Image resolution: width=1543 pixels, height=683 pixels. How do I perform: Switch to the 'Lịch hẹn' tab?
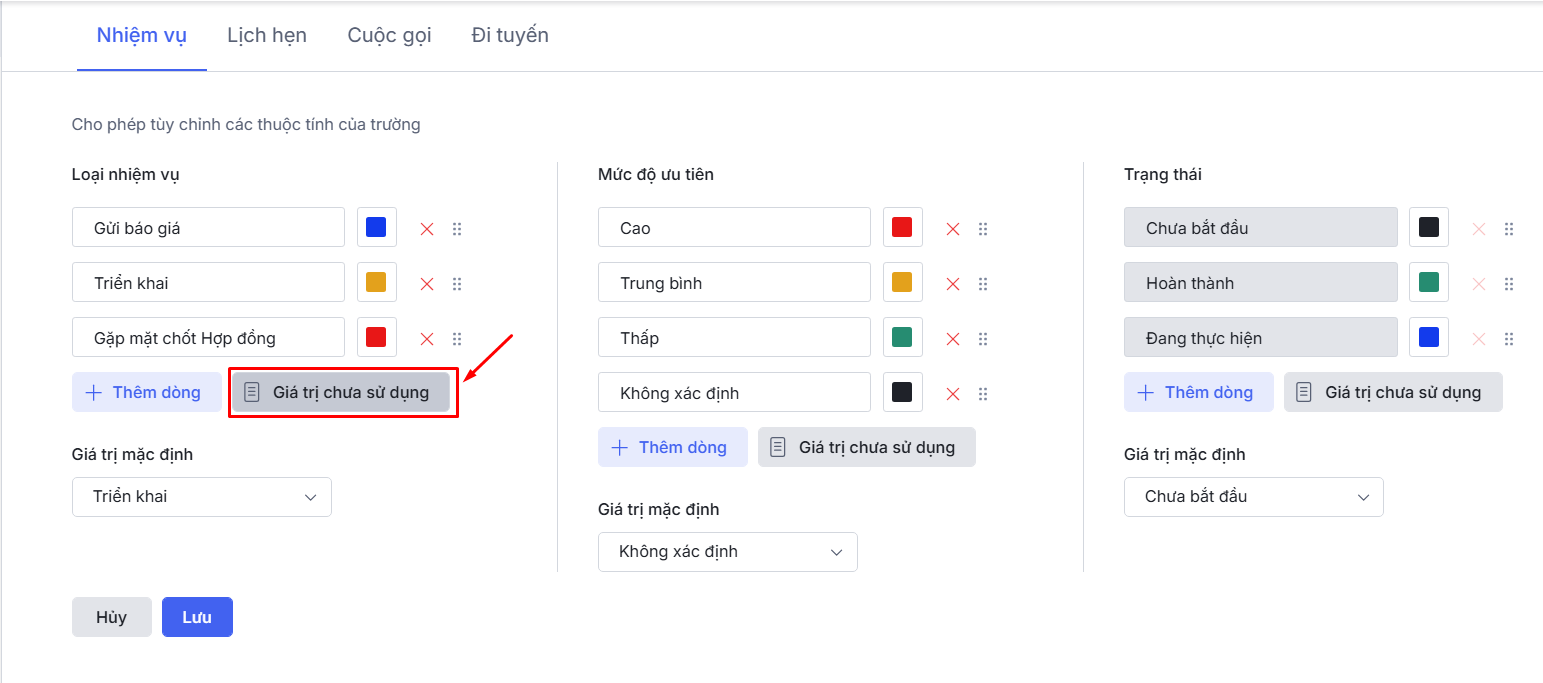tap(267, 36)
